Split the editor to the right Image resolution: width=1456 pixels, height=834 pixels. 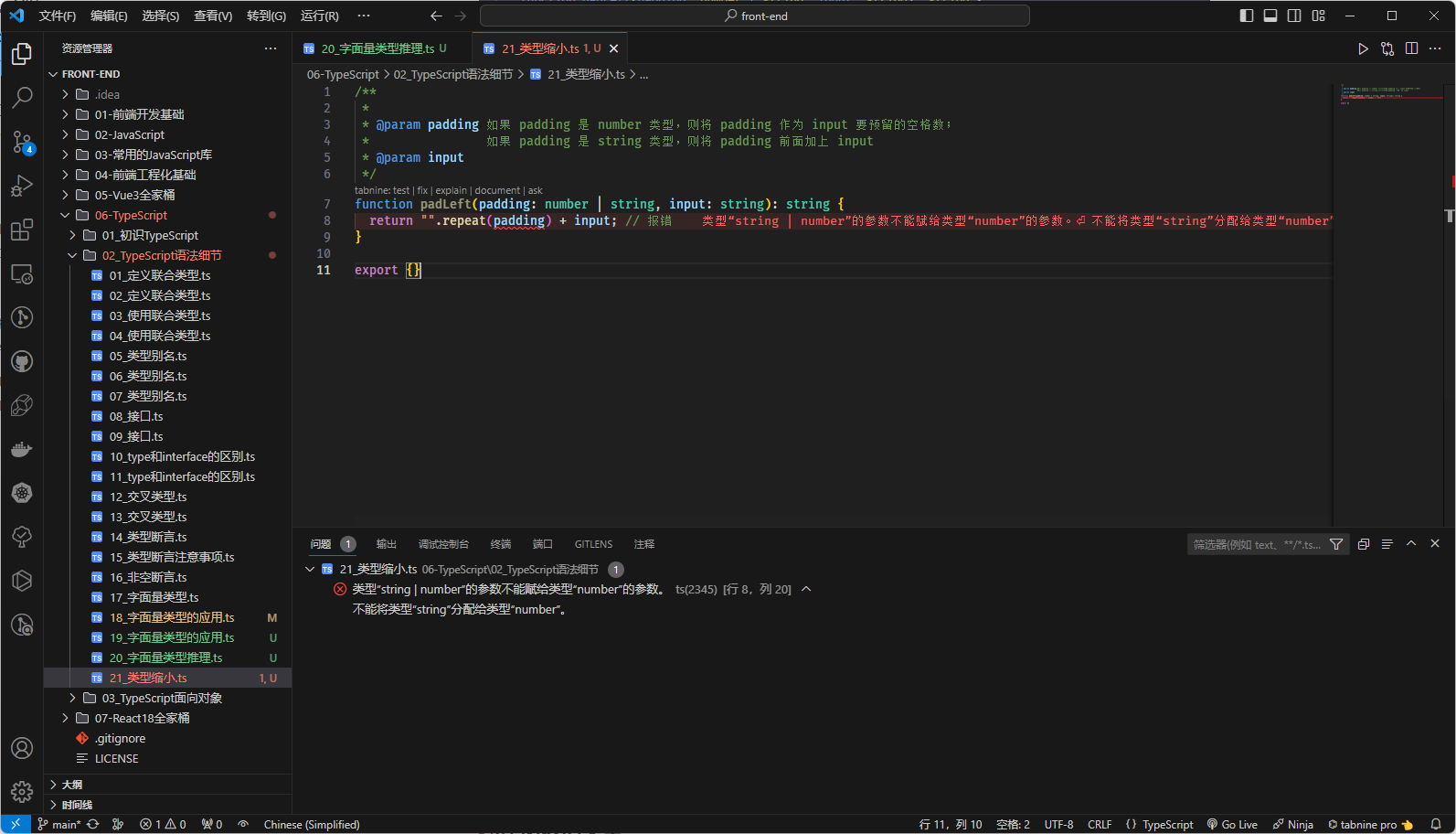point(1411,48)
